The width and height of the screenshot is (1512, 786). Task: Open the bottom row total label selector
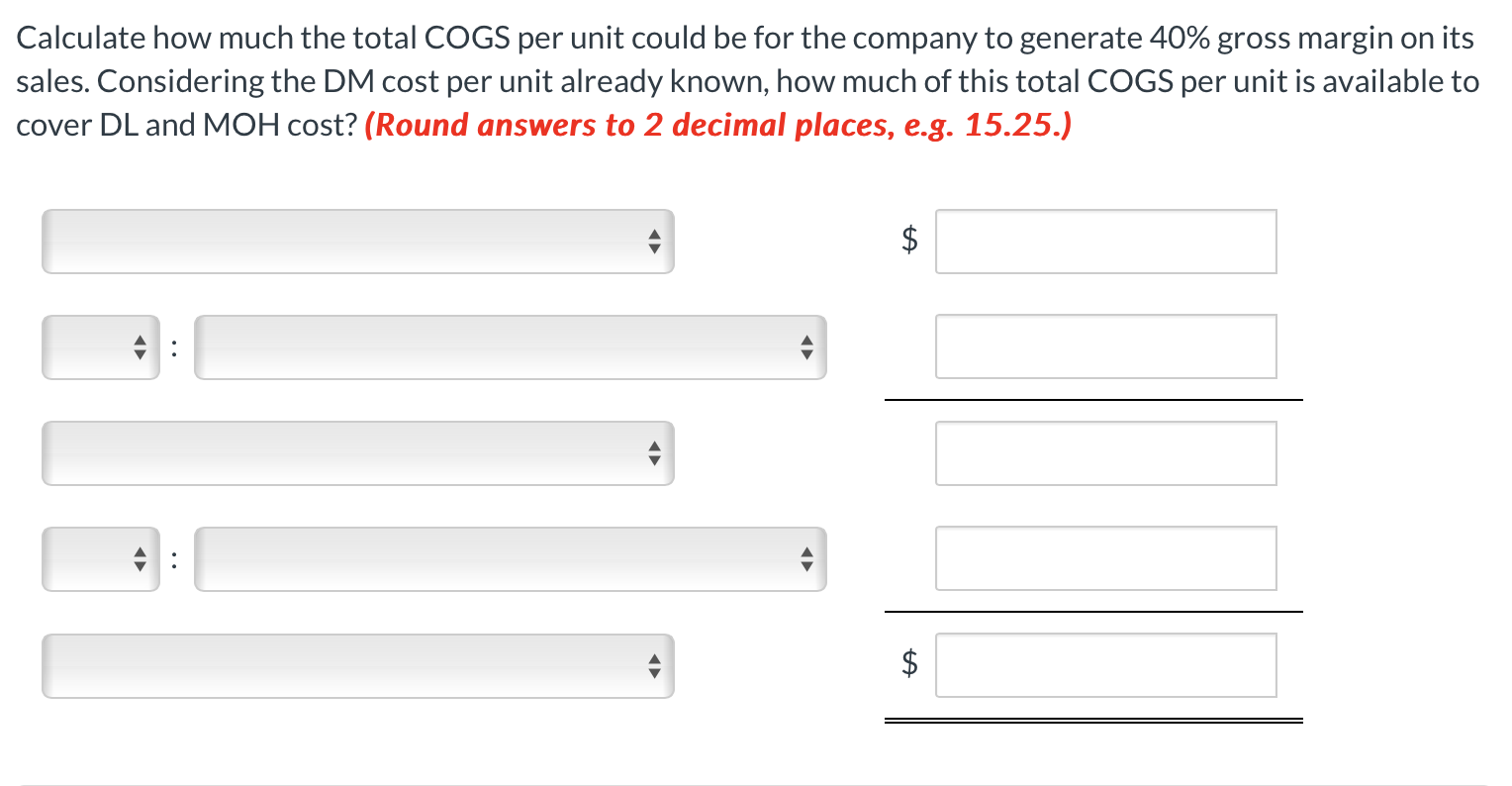click(x=356, y=665)
